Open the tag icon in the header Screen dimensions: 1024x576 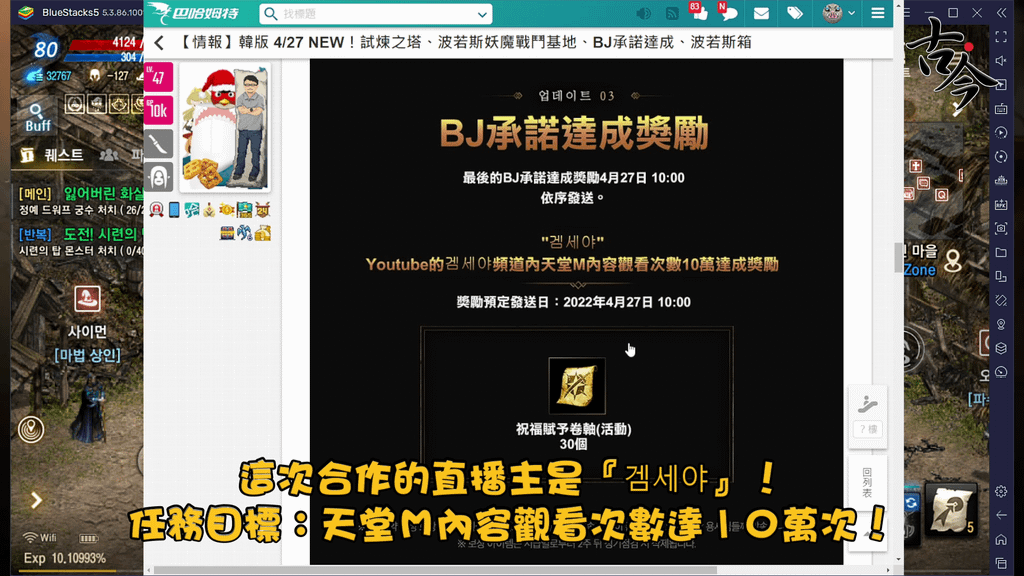(x=795, y=13)
